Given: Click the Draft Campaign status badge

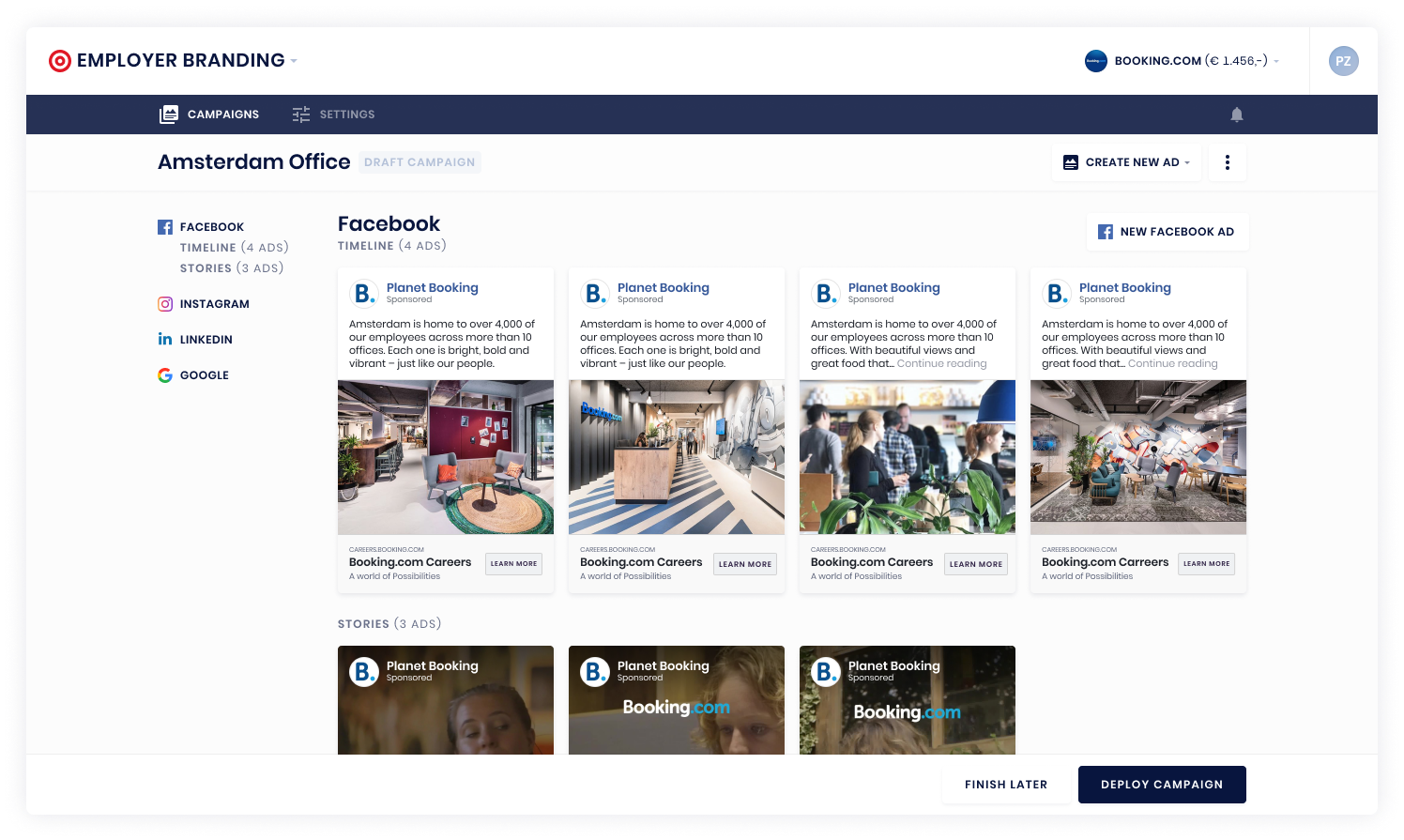Looking at the screenshot, I should click(x=420, y=162).
